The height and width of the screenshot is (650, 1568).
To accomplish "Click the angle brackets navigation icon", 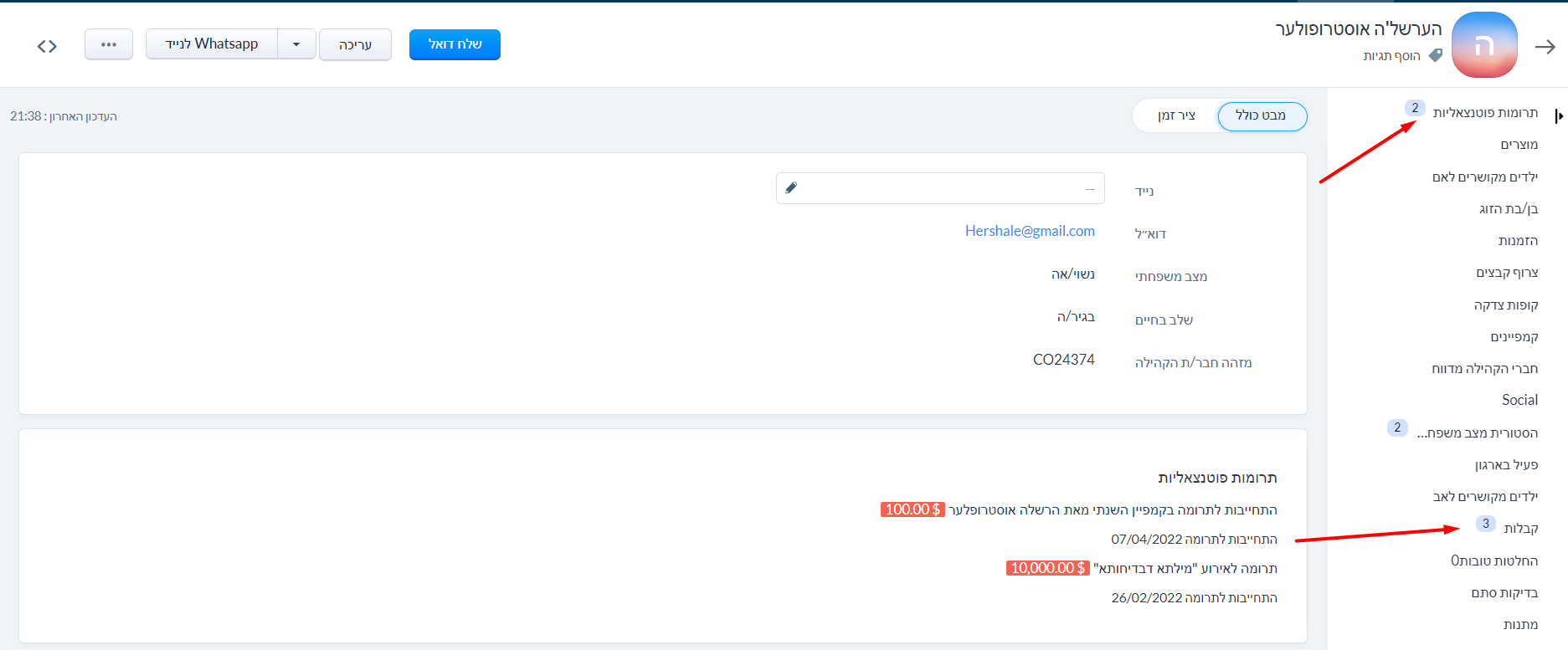I will point(47,46).
